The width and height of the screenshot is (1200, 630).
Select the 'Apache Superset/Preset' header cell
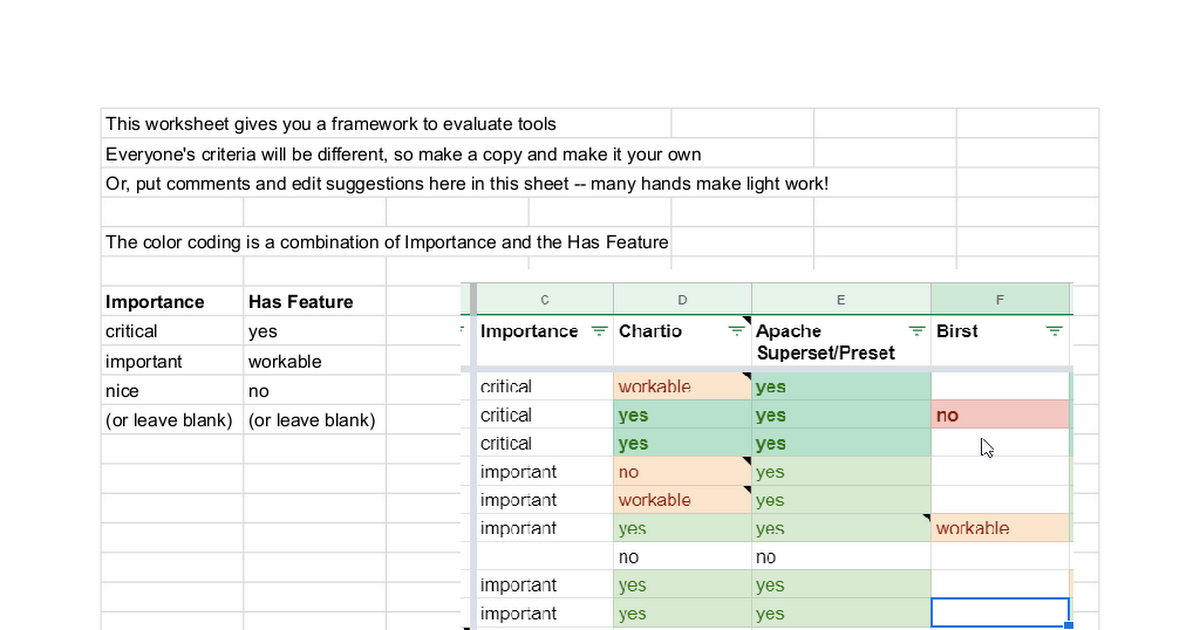pyautogui.click(x=826, y=342)
